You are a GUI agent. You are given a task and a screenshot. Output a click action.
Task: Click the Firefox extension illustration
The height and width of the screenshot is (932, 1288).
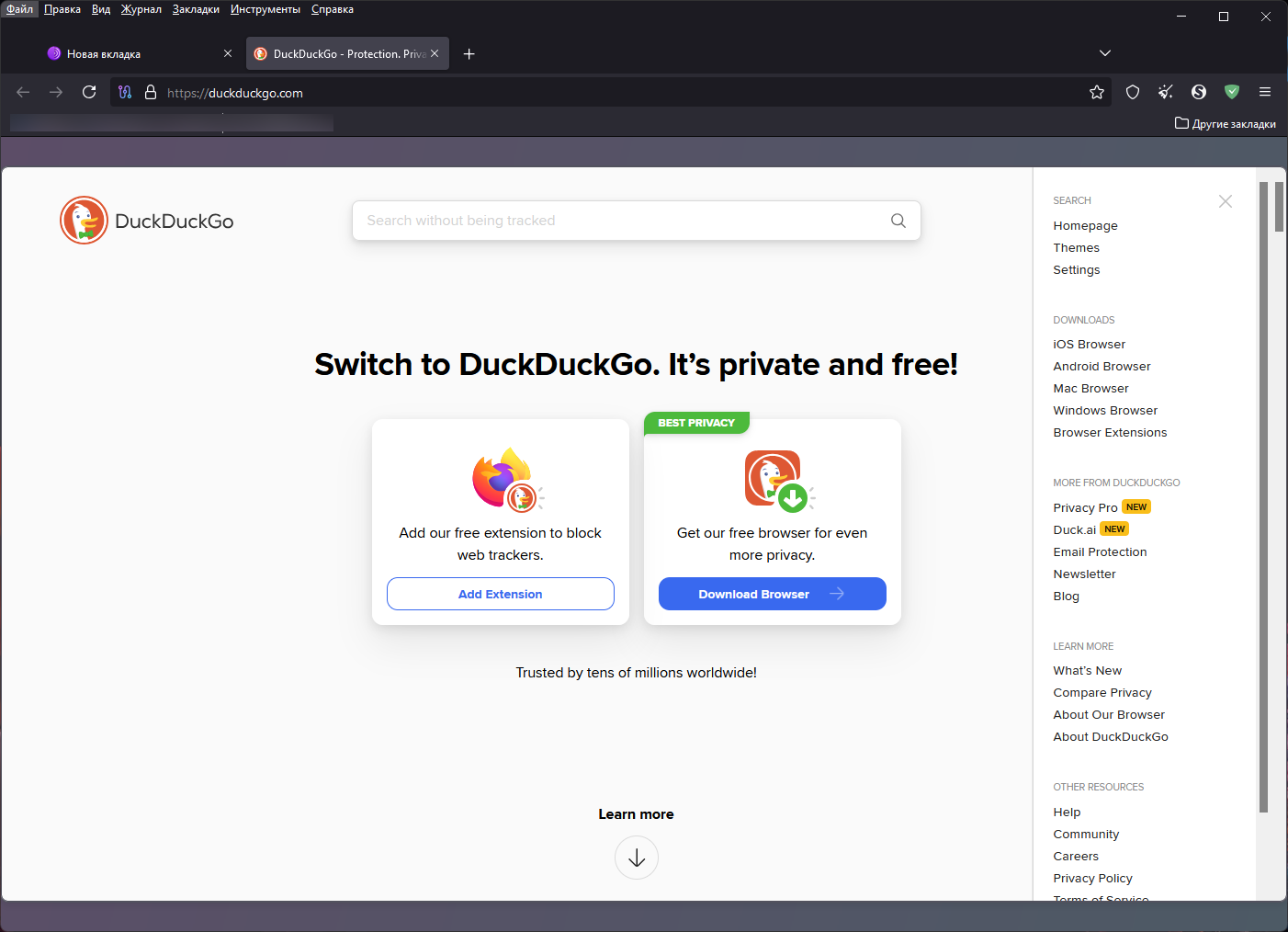click(x=506, y=479)
